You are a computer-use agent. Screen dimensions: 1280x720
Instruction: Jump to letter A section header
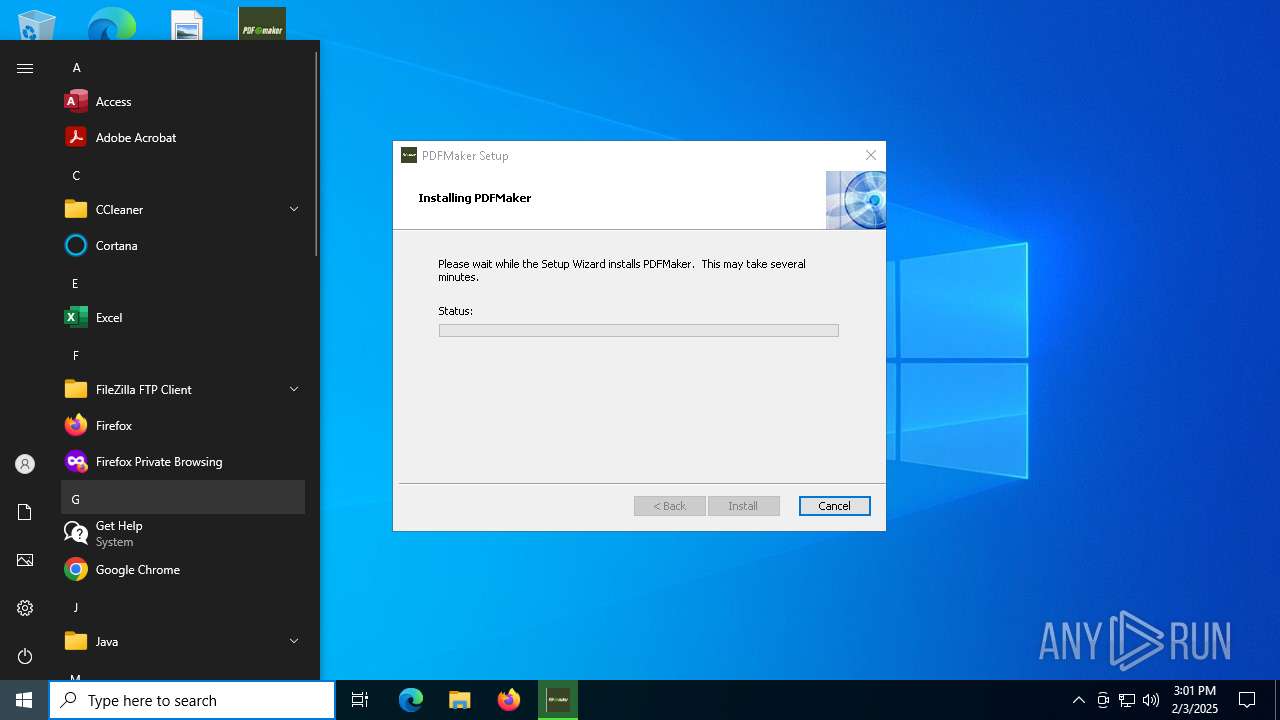tap(183, 67)
